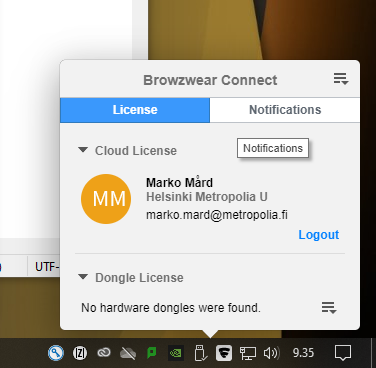
Task: Open the NVIDIA tray icon
Action: coord(176,353)
